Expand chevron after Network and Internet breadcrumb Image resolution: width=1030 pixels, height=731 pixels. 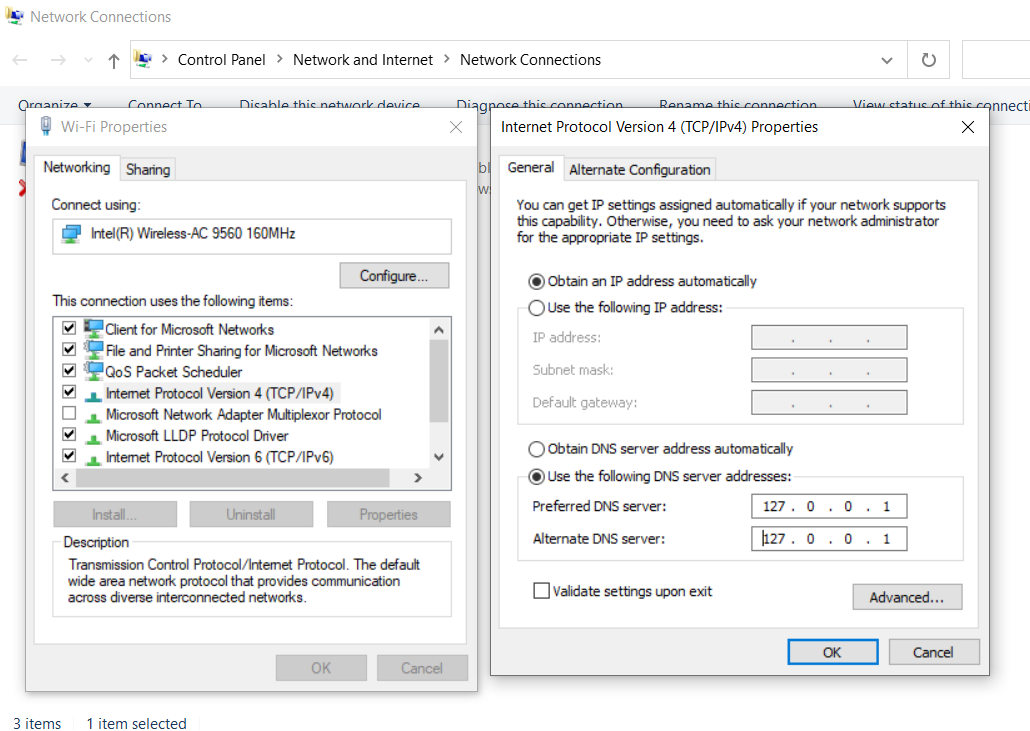click(447, 59)
